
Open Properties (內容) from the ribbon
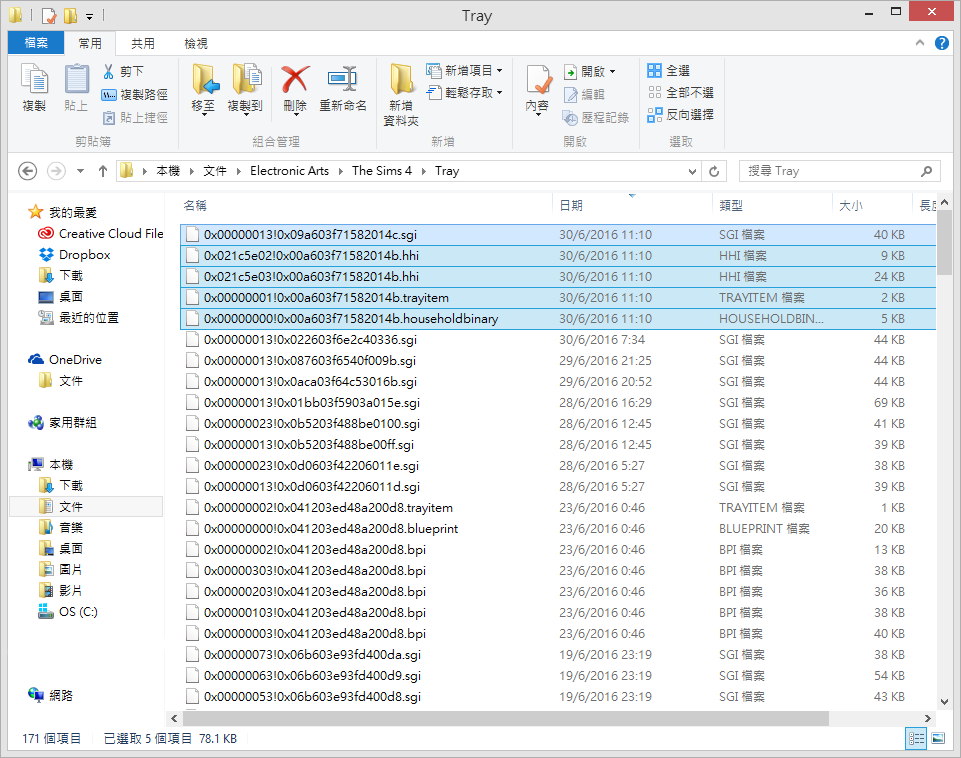click(537, 89)
